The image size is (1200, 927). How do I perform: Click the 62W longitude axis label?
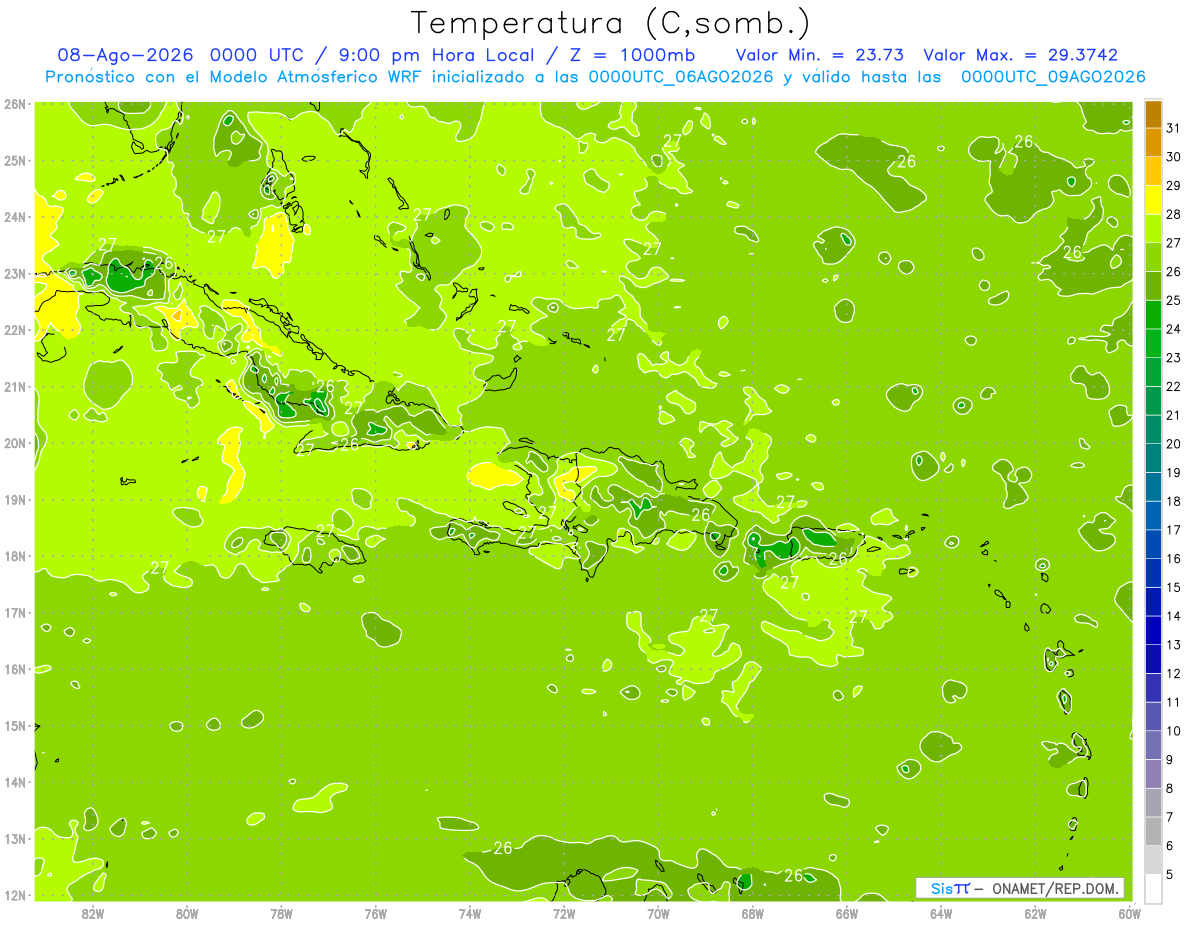click(1035, 913)
